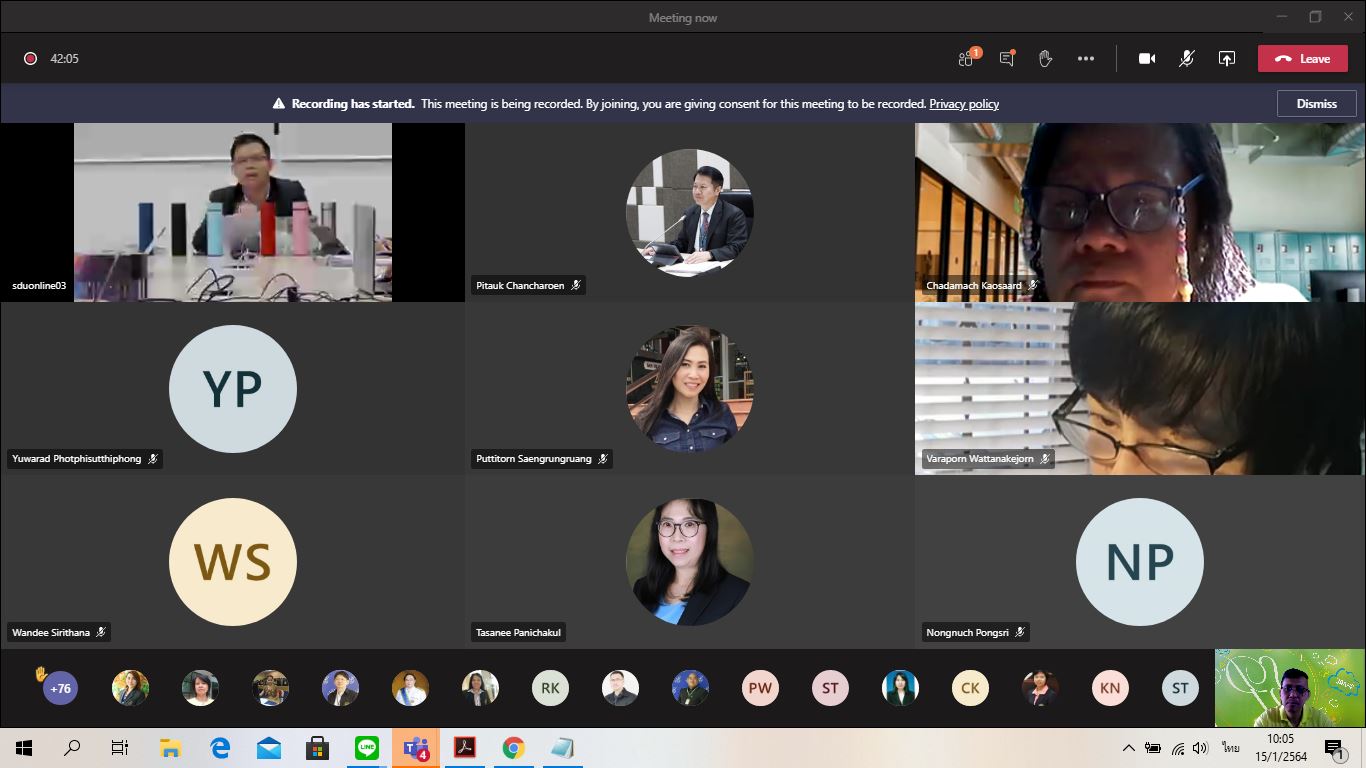Open Adobe Acrobat from the taskbar
This screenshot has width=1366, height=768.
465,748
